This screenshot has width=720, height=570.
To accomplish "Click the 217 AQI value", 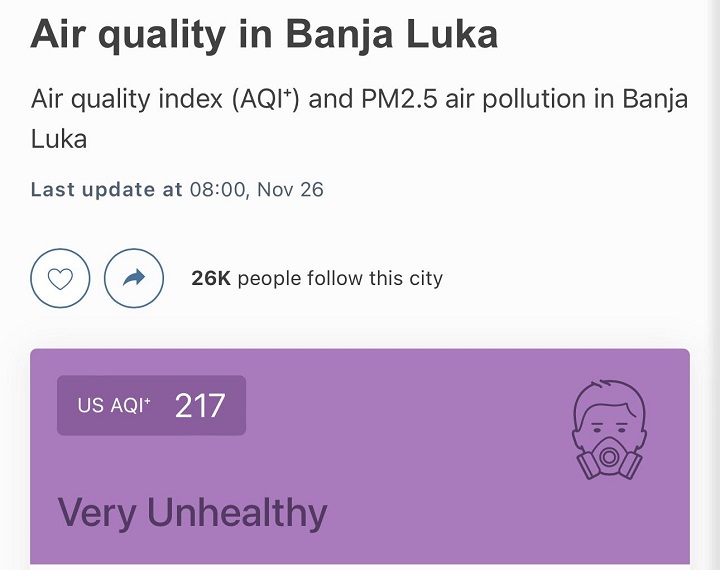I will (200, 406).
